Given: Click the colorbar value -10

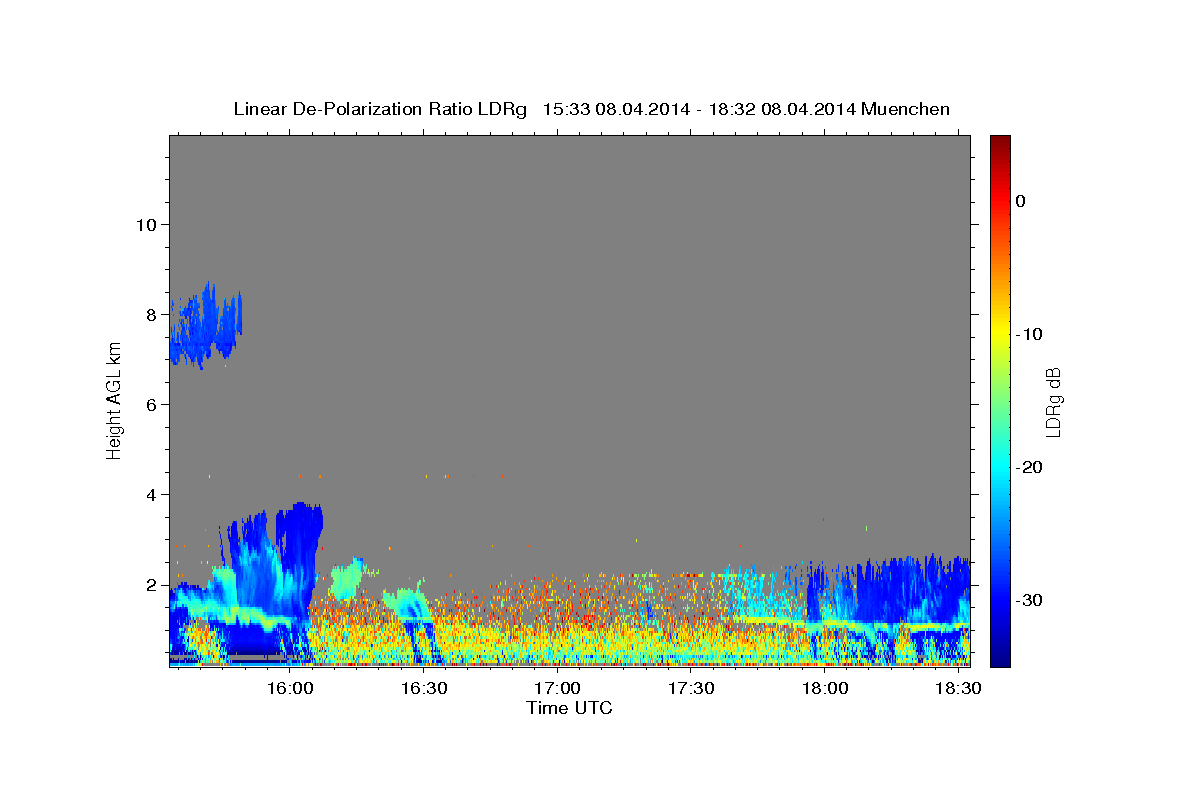Looking at the screenshot, I should point(1031,334).
